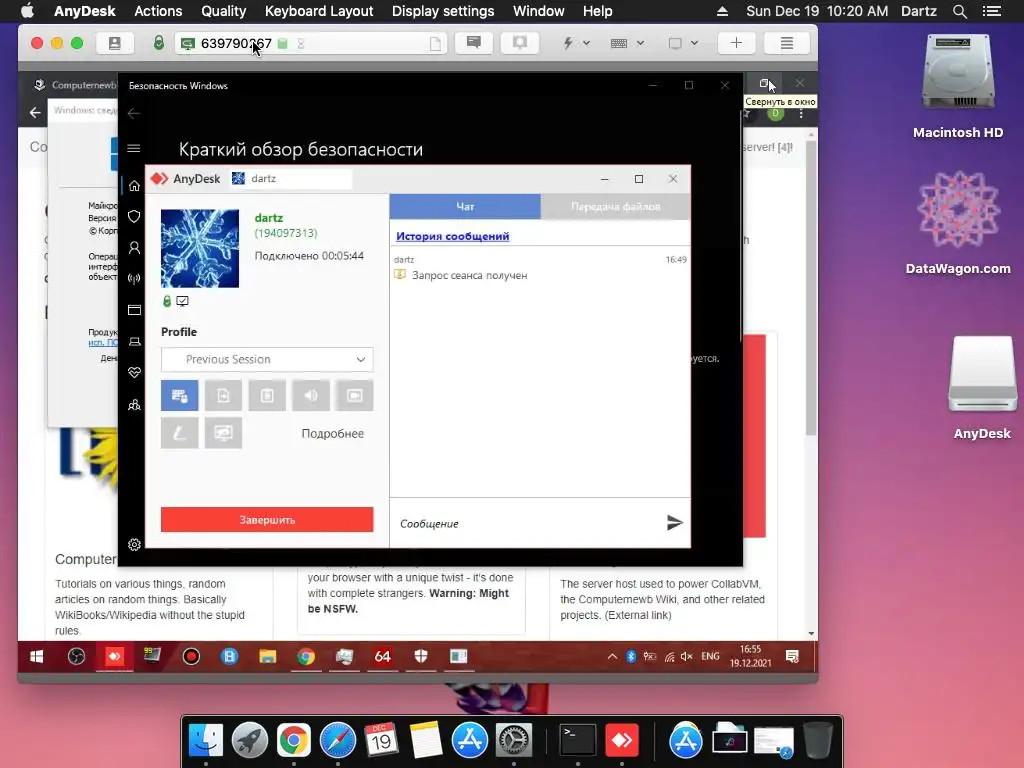Open the Remote Windows Start menu

[37, 656]
